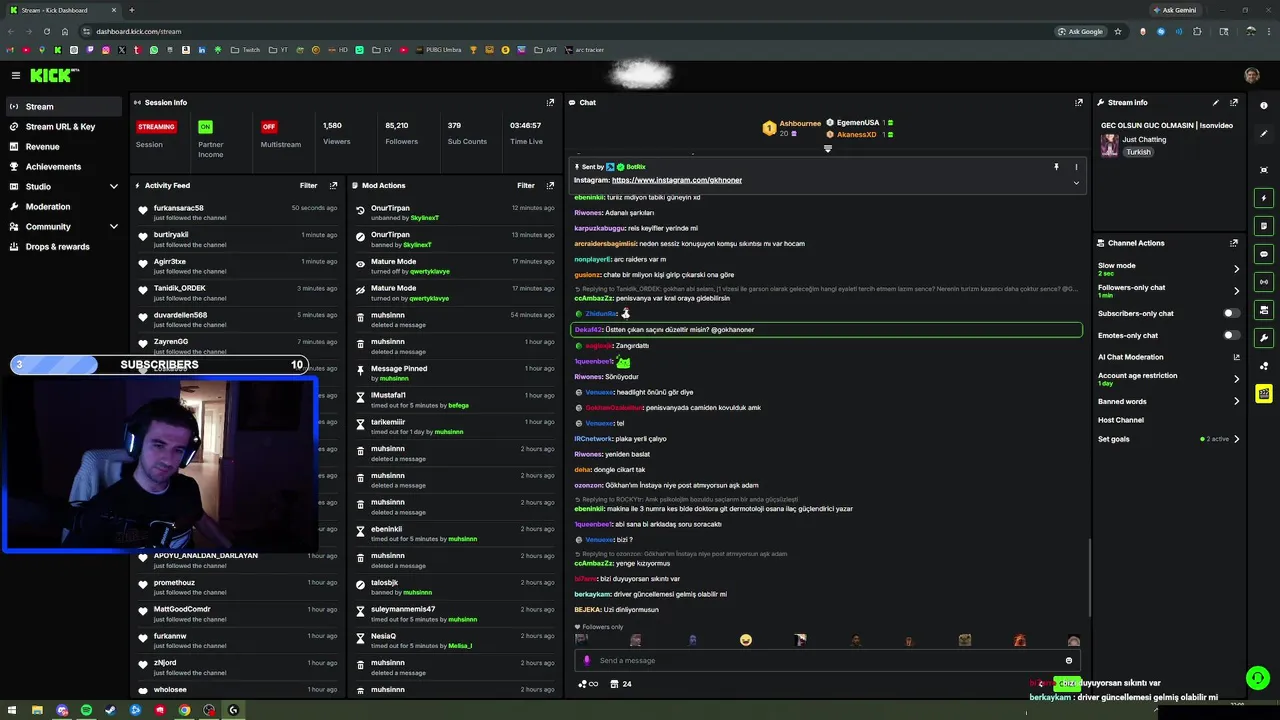
Task: Collapse chat leaderboard arrow
Action: click(827, 149)
